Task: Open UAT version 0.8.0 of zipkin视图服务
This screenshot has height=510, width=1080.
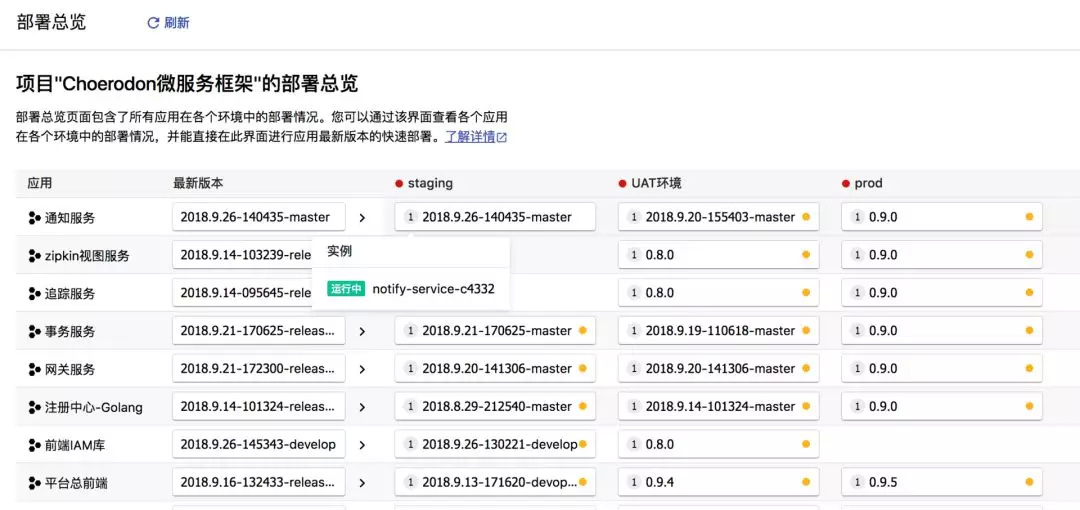Action: click(x=718, y=254)
